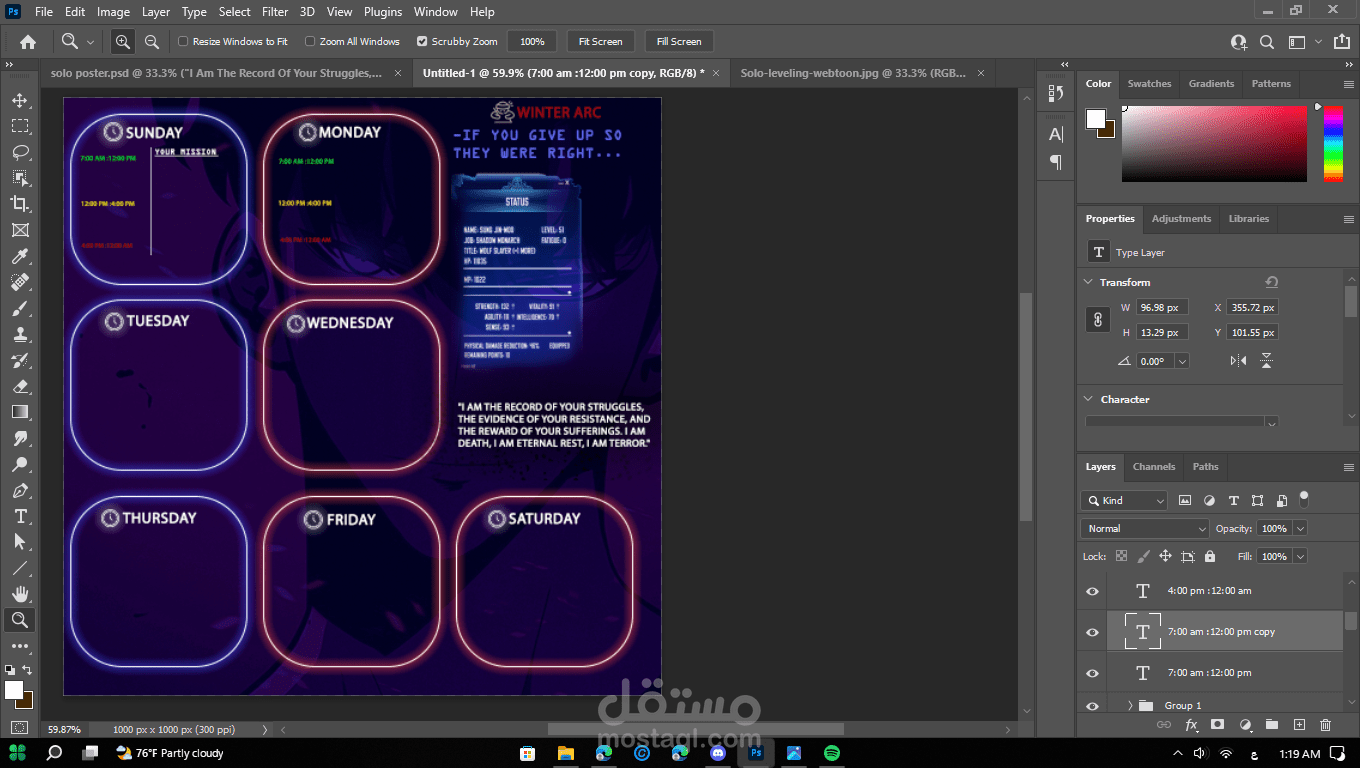The image size is (1360, 768).
Task: Open the Layer menu
Action: 155,12
